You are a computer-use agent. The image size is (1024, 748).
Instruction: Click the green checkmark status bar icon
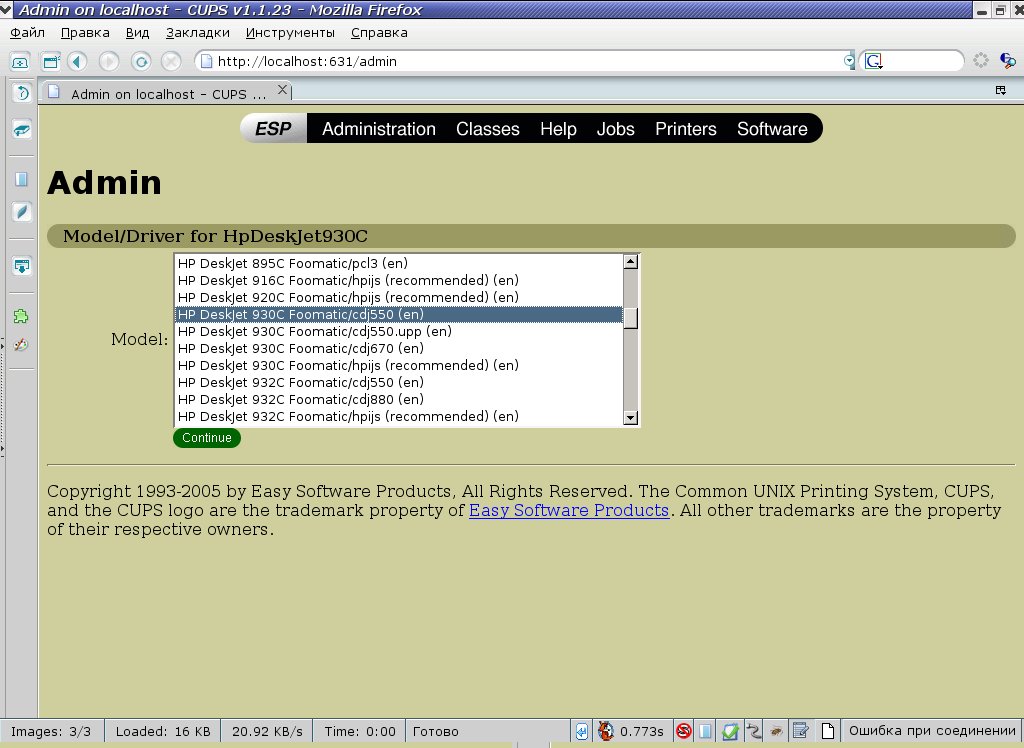(730, 731)
